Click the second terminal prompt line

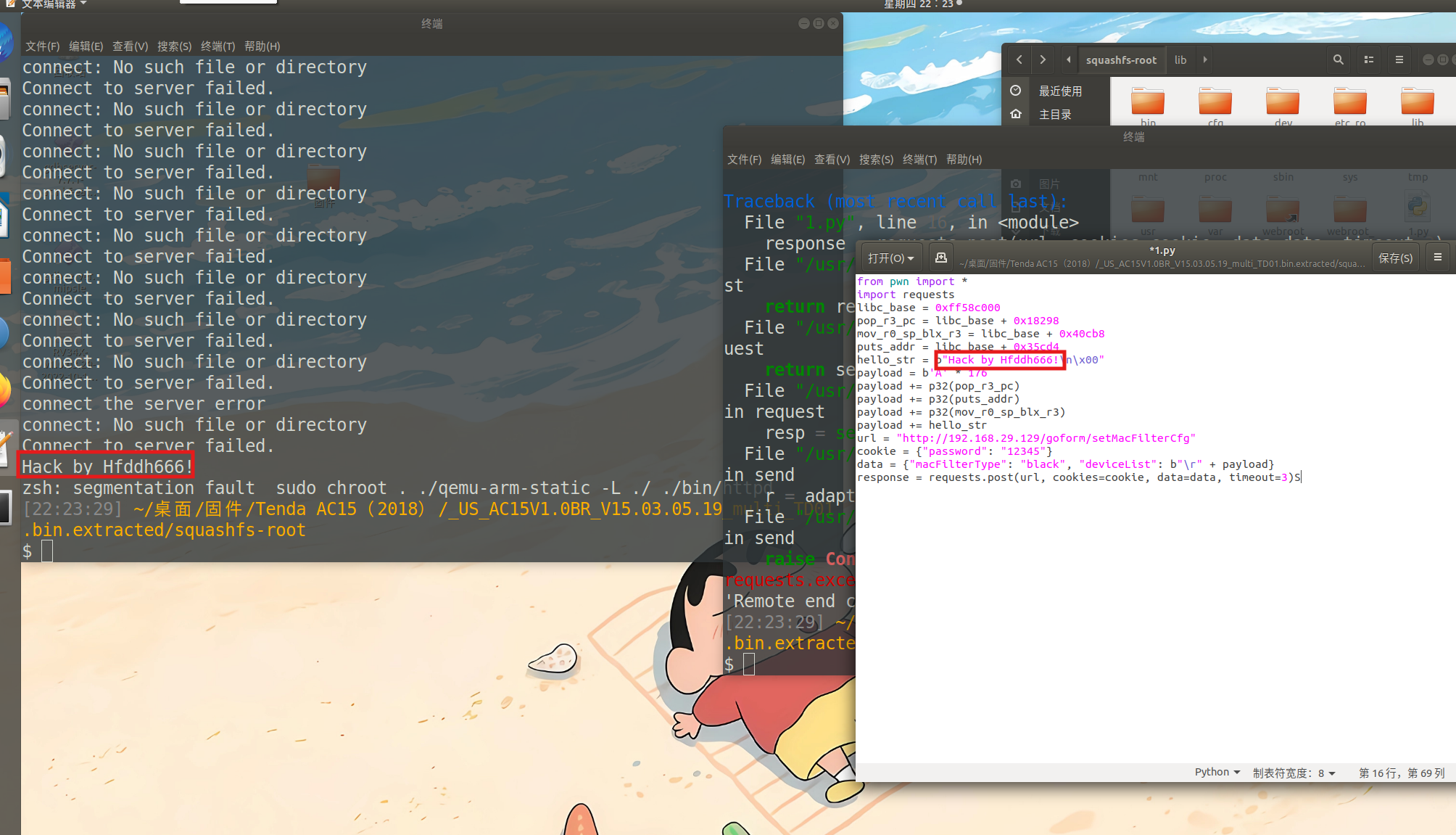point(740,664)
